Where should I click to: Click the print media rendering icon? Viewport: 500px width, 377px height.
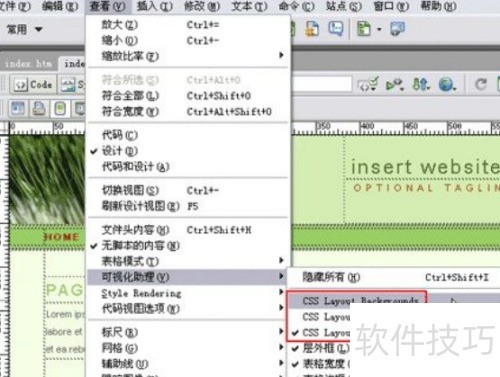(x=39, y=109)
